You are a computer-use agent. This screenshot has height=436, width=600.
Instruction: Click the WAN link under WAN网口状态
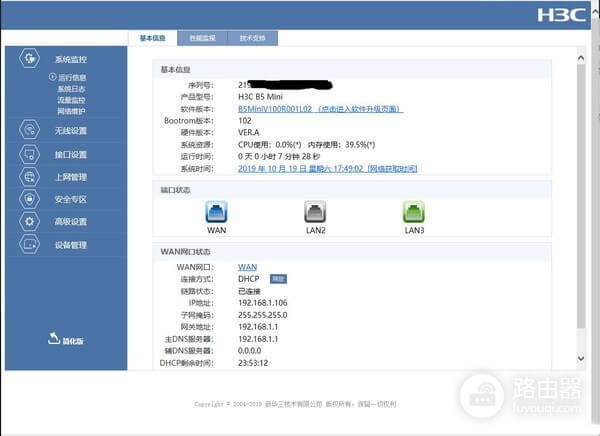coord(247,266)
